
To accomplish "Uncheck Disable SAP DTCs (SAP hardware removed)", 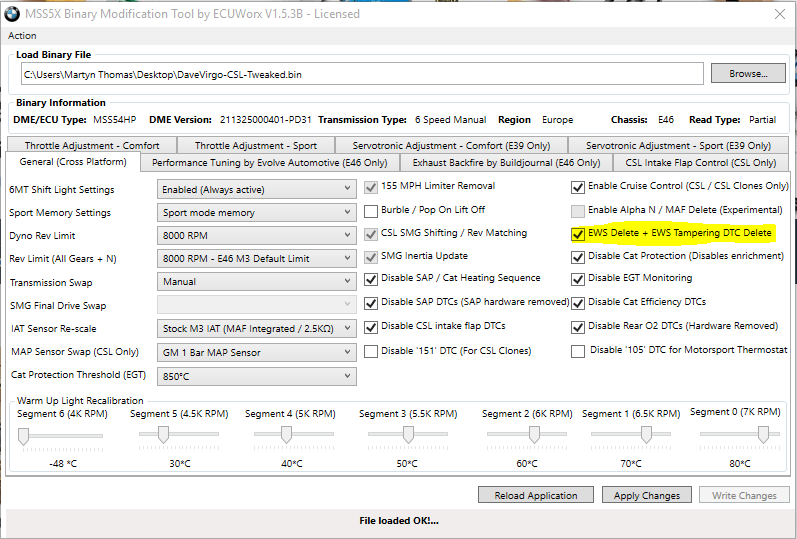I will (371, 303).
